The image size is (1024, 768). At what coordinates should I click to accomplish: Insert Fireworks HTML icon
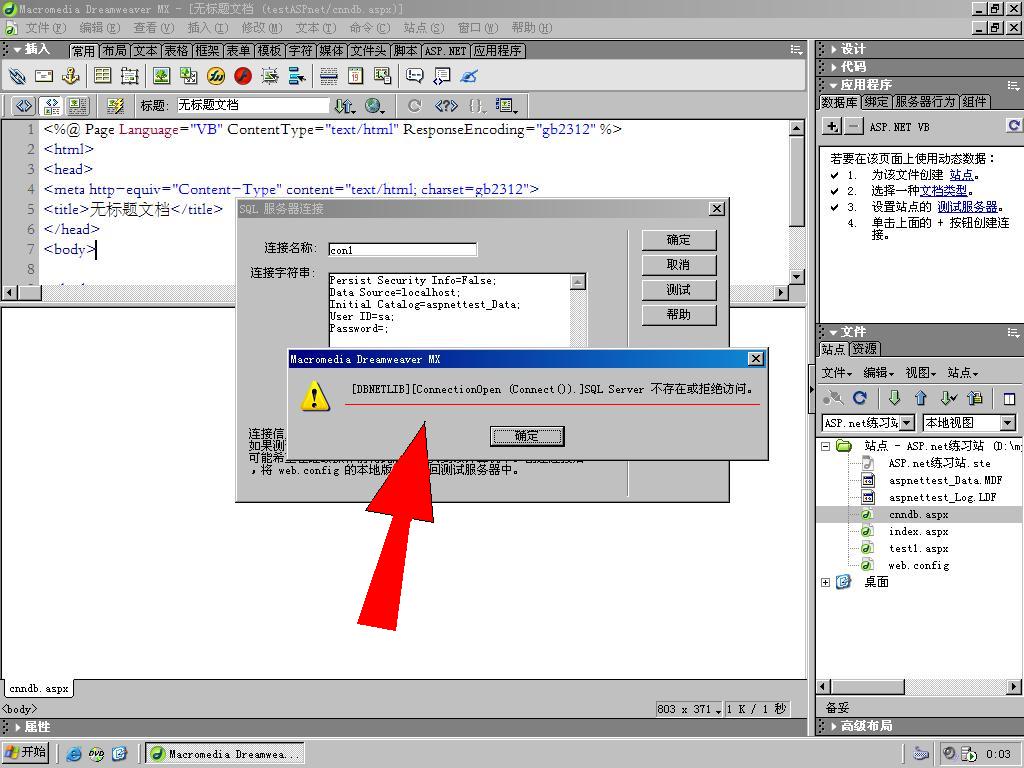point(216,76)
